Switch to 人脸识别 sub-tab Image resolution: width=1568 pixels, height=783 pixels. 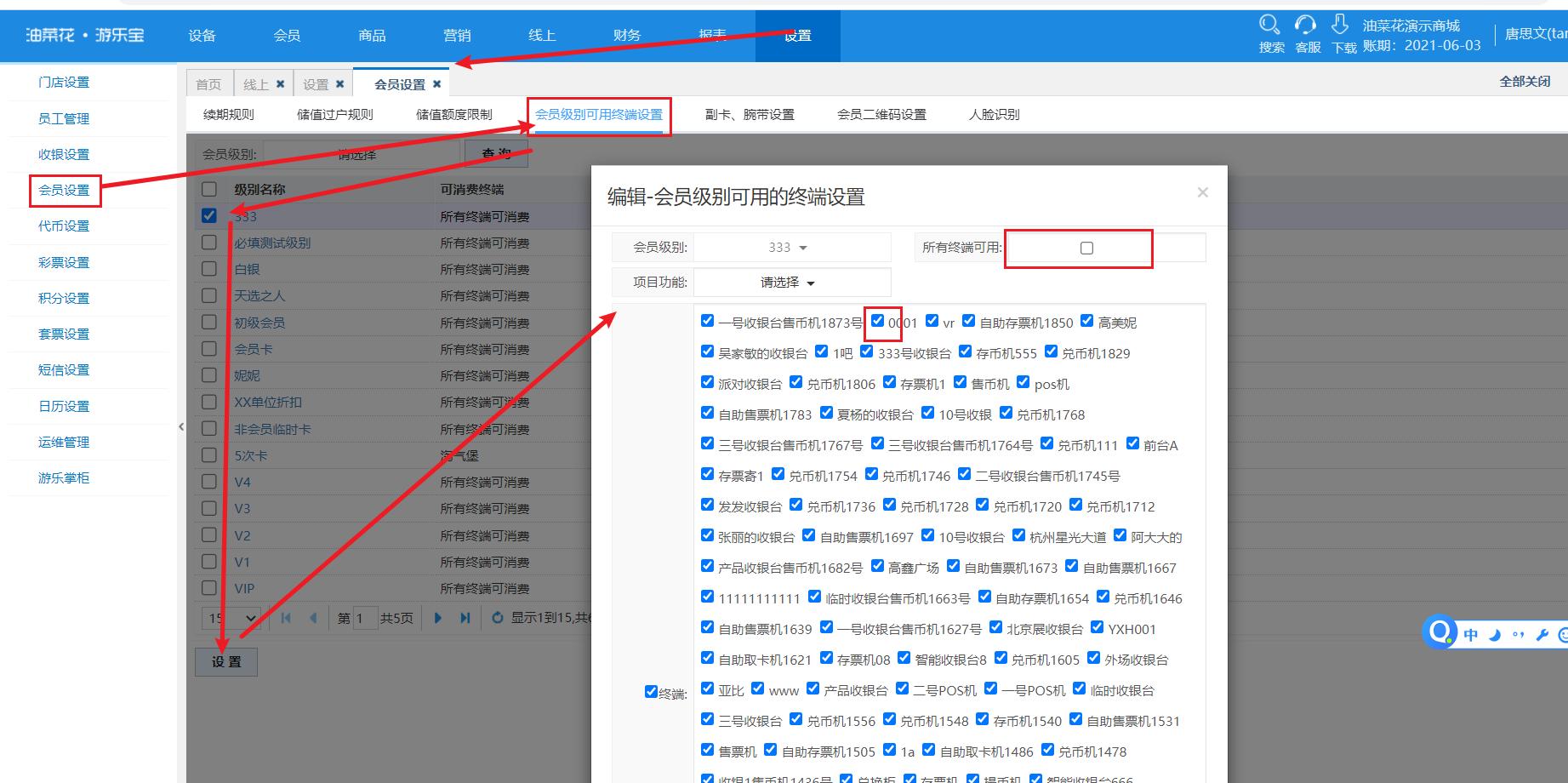[x=995, y=114]
